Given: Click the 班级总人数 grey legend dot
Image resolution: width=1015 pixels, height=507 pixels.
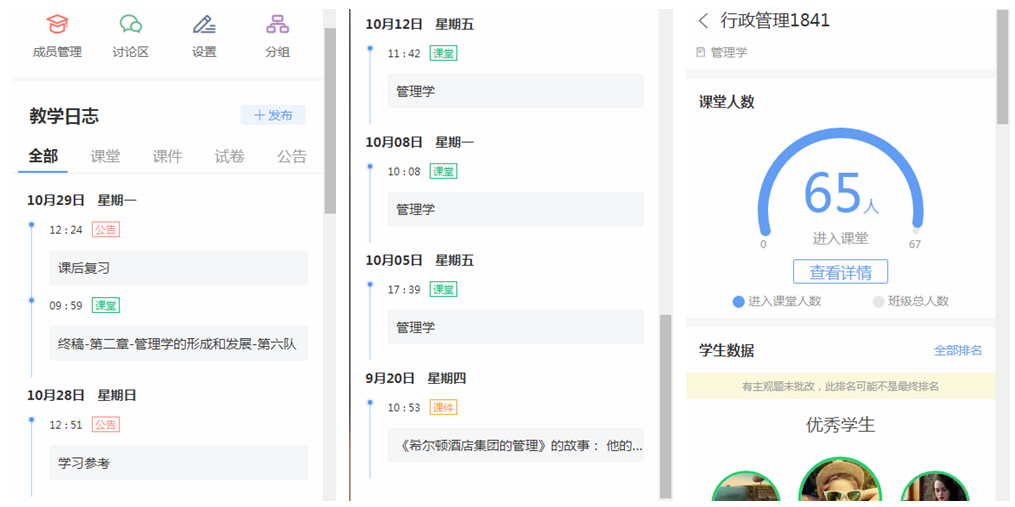Looking at the screenshot, I should [878, 301].
